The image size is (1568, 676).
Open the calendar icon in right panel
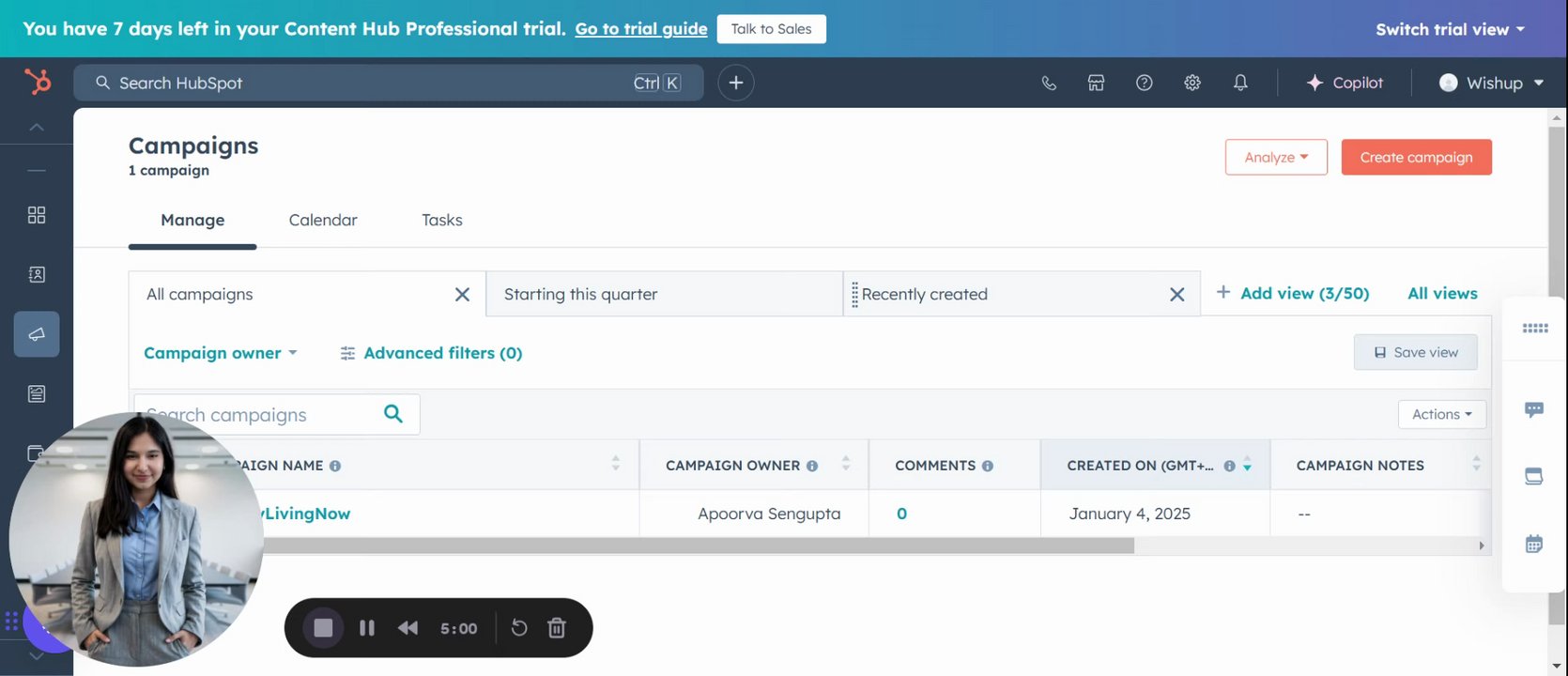coord(1534,544)
